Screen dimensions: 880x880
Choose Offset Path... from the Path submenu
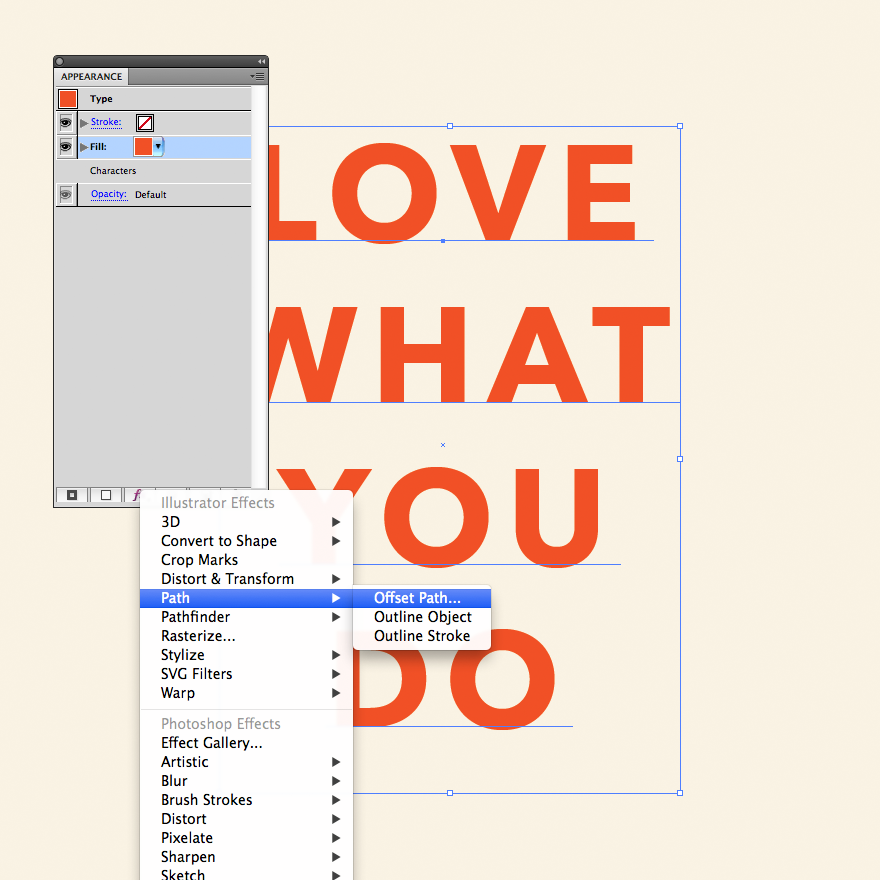pos(422,598)
